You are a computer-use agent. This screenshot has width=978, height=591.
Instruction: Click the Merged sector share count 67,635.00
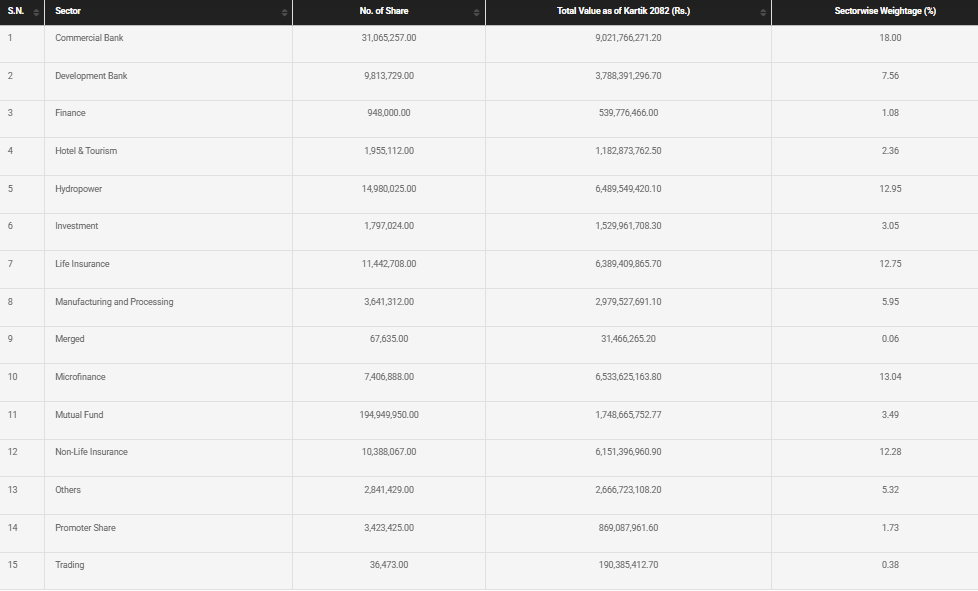coord(389,339)
